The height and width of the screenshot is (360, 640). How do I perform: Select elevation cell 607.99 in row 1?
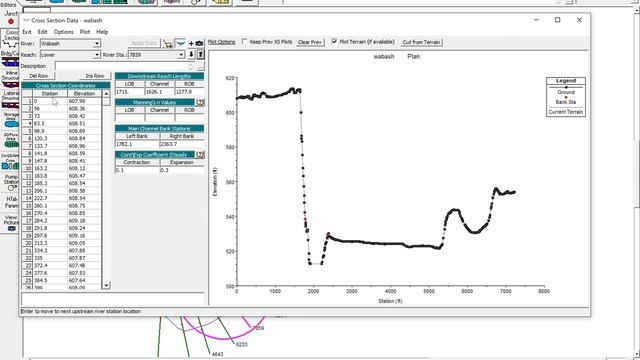pos(84,101)
